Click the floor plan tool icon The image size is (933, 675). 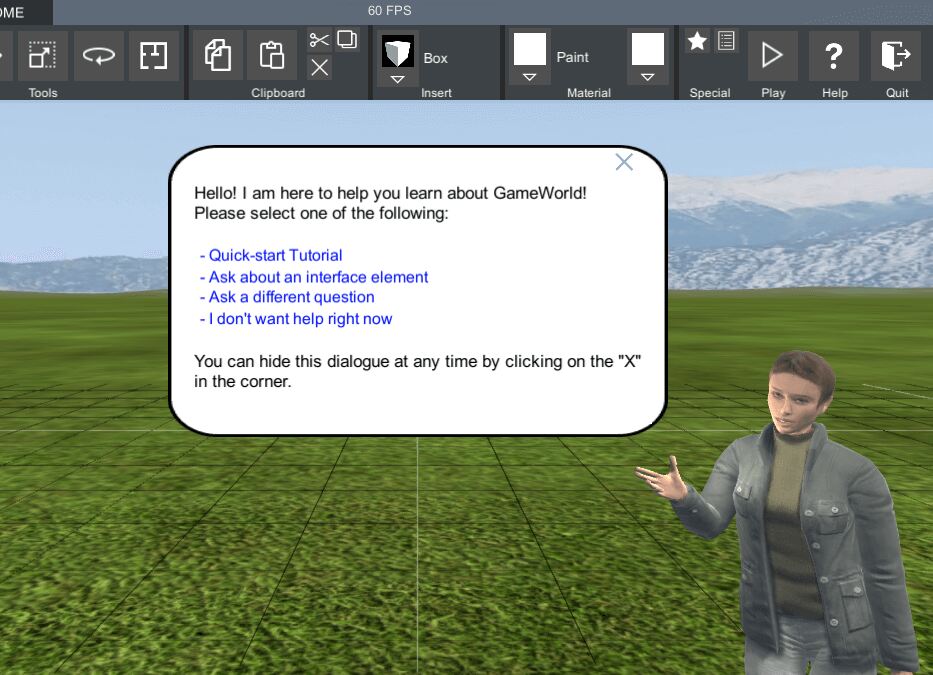(154, 55)
